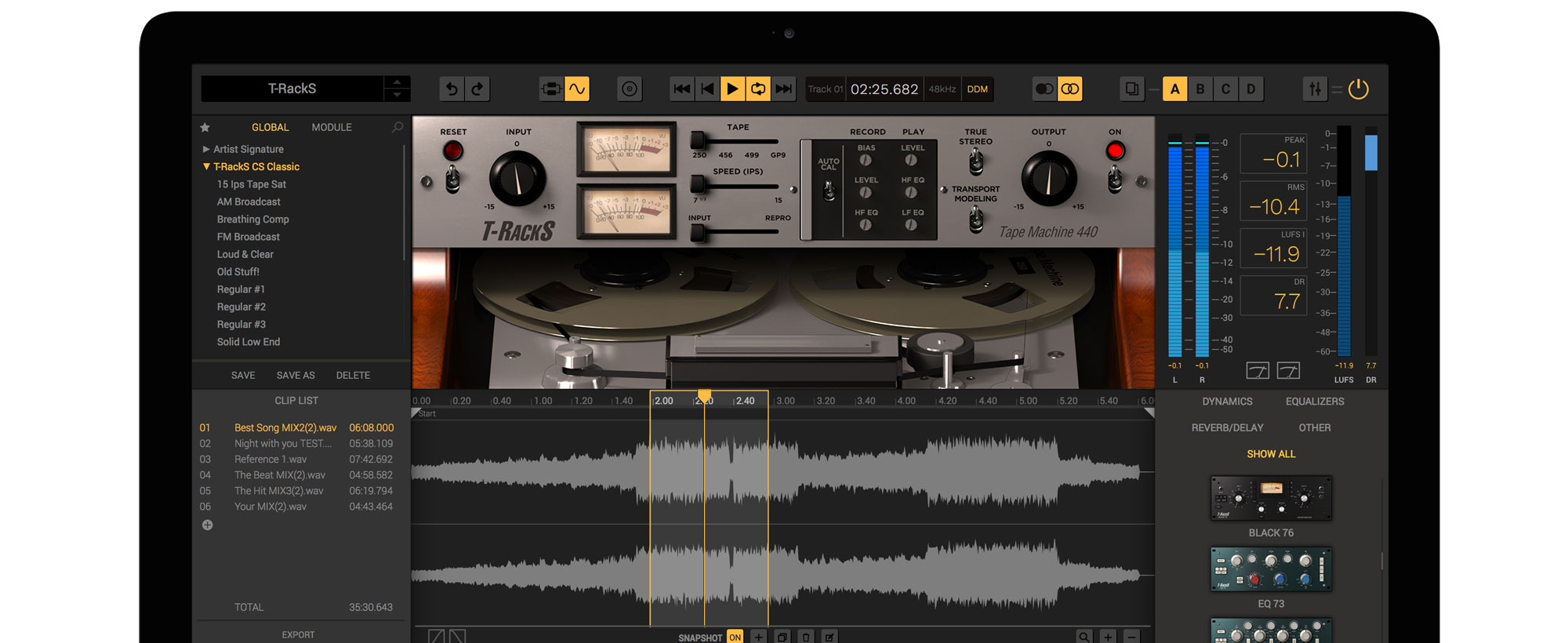Toggle loop playback
This screenshot has width=1568, height=643.
pyautogui.click(x=758, y=89)
